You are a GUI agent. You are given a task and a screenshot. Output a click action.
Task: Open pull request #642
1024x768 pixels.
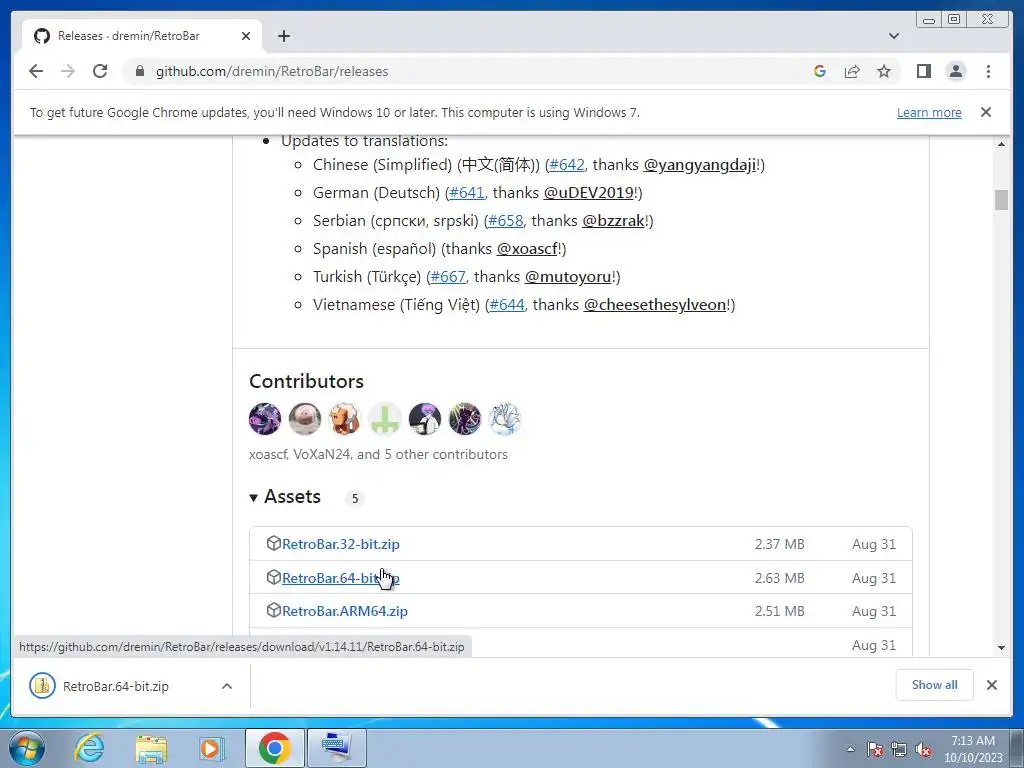pos(567,165)
